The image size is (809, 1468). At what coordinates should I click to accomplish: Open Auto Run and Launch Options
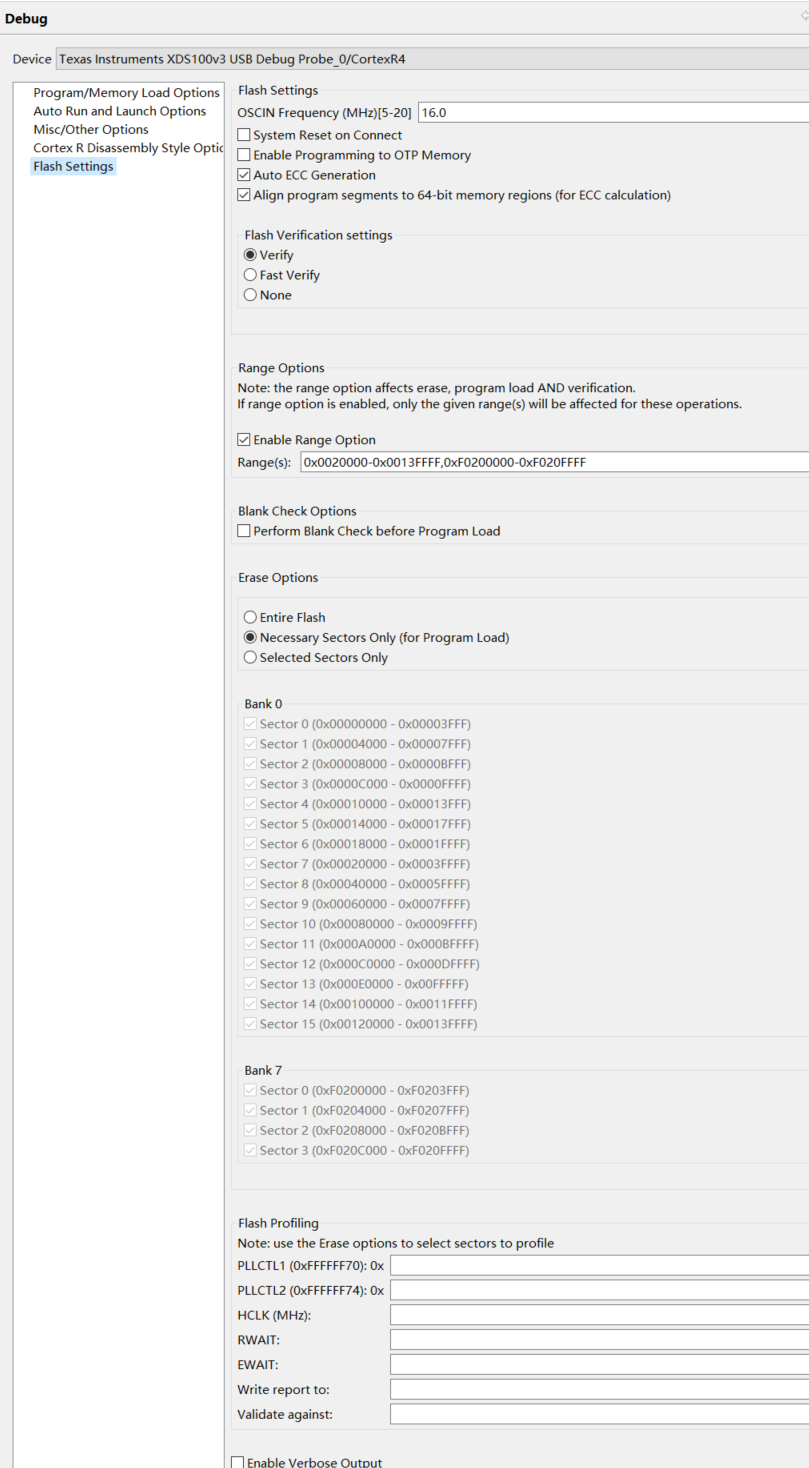point(120,111)
